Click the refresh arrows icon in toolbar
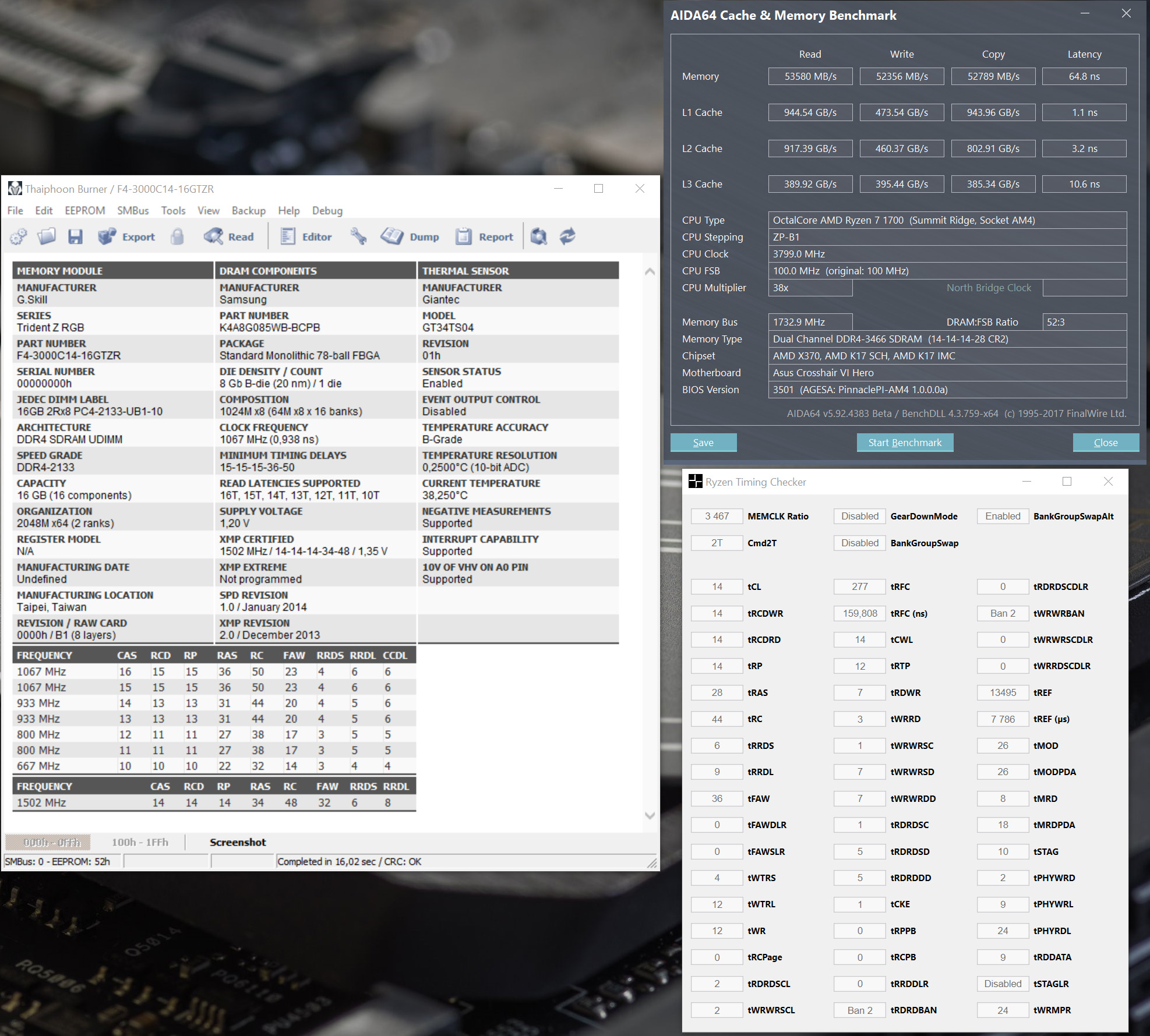This screenshot has height=1036, width=1150. 567,236
